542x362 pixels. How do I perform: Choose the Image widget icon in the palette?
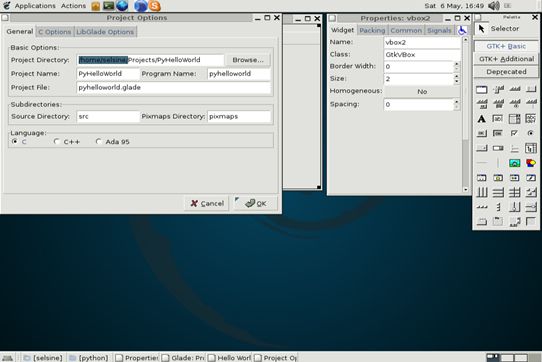[514, 163]
